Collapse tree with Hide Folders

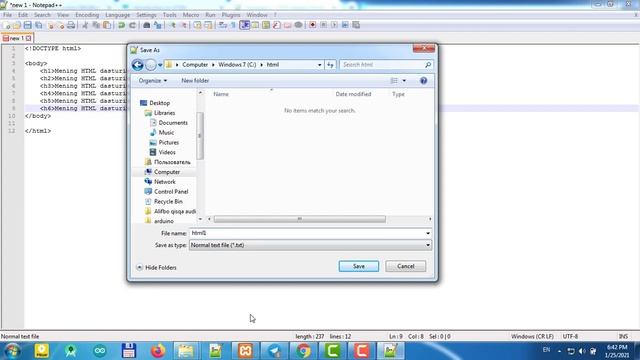(x=156, y=267)
